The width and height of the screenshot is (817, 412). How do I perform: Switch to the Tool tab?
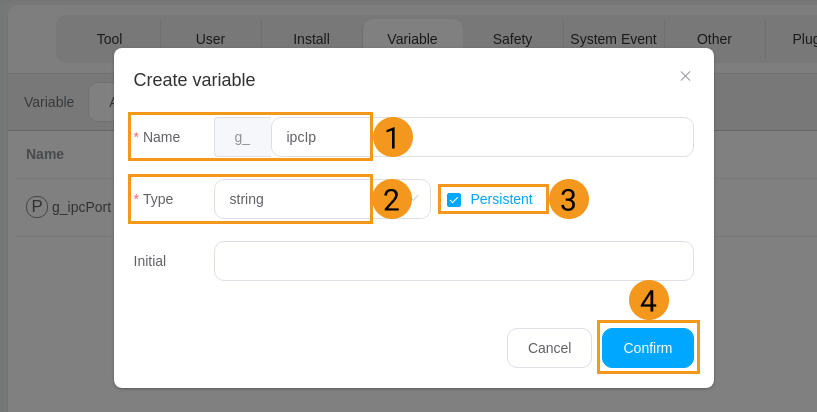click(109, 39)
